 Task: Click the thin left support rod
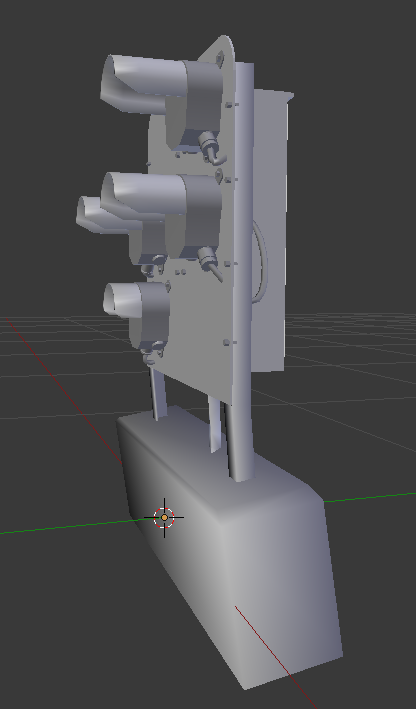(157, 393)
